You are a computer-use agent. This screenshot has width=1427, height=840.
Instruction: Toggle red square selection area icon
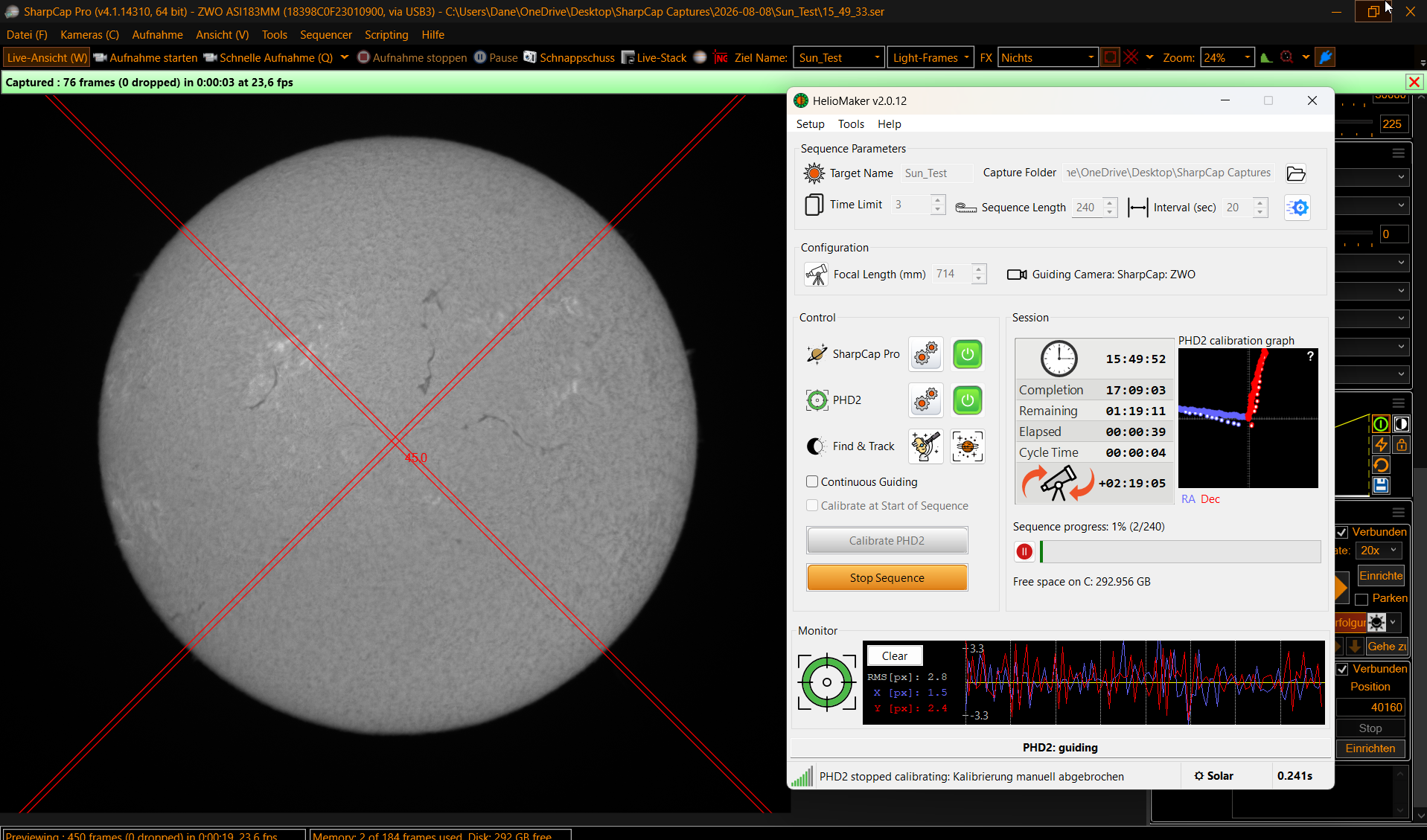click(x=1110, y=57)
